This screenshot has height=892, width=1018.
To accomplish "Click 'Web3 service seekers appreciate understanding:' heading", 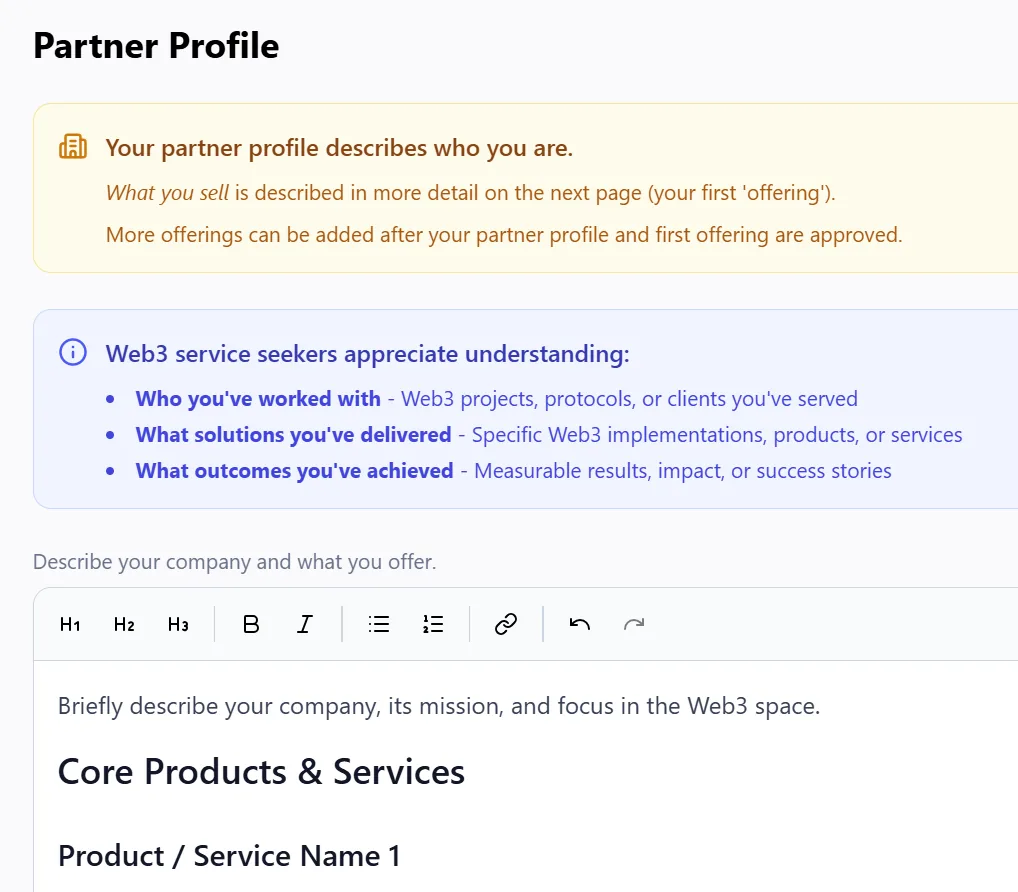I will [367, 354].
